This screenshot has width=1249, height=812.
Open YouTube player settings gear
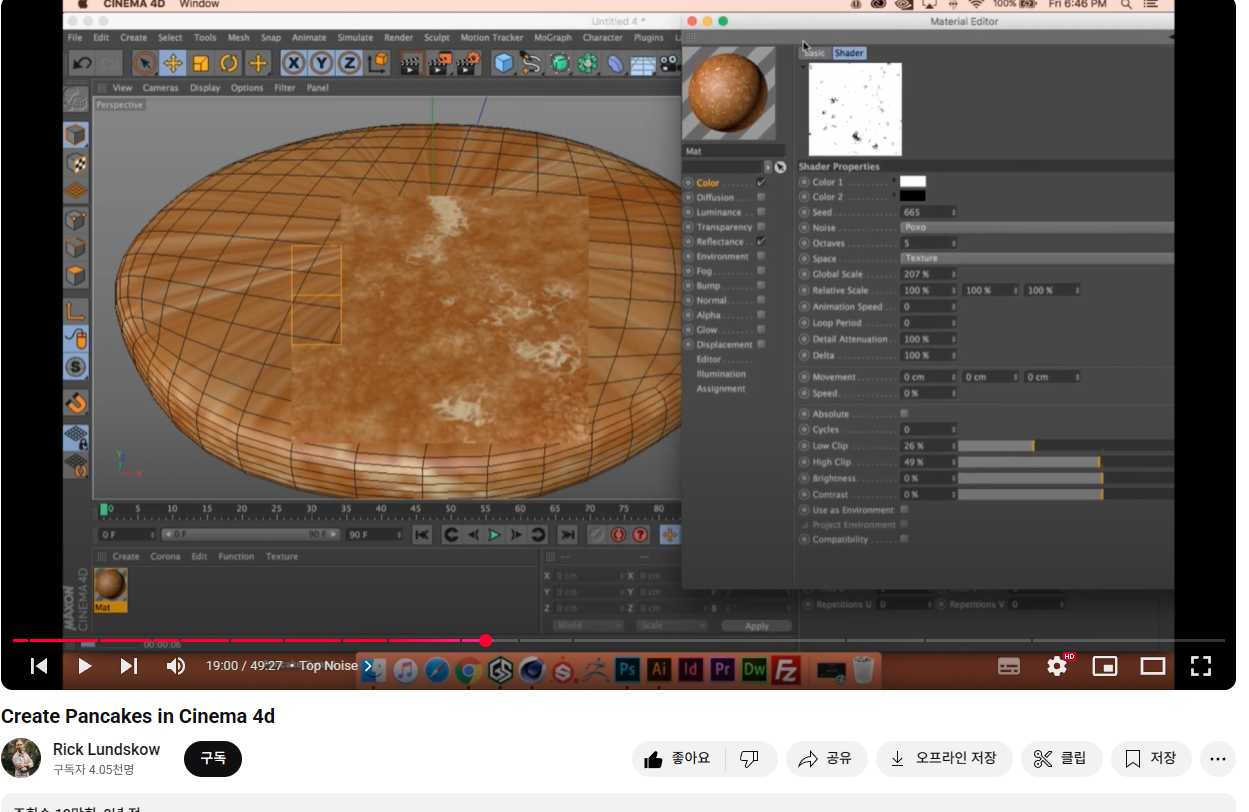point(1057,666)
